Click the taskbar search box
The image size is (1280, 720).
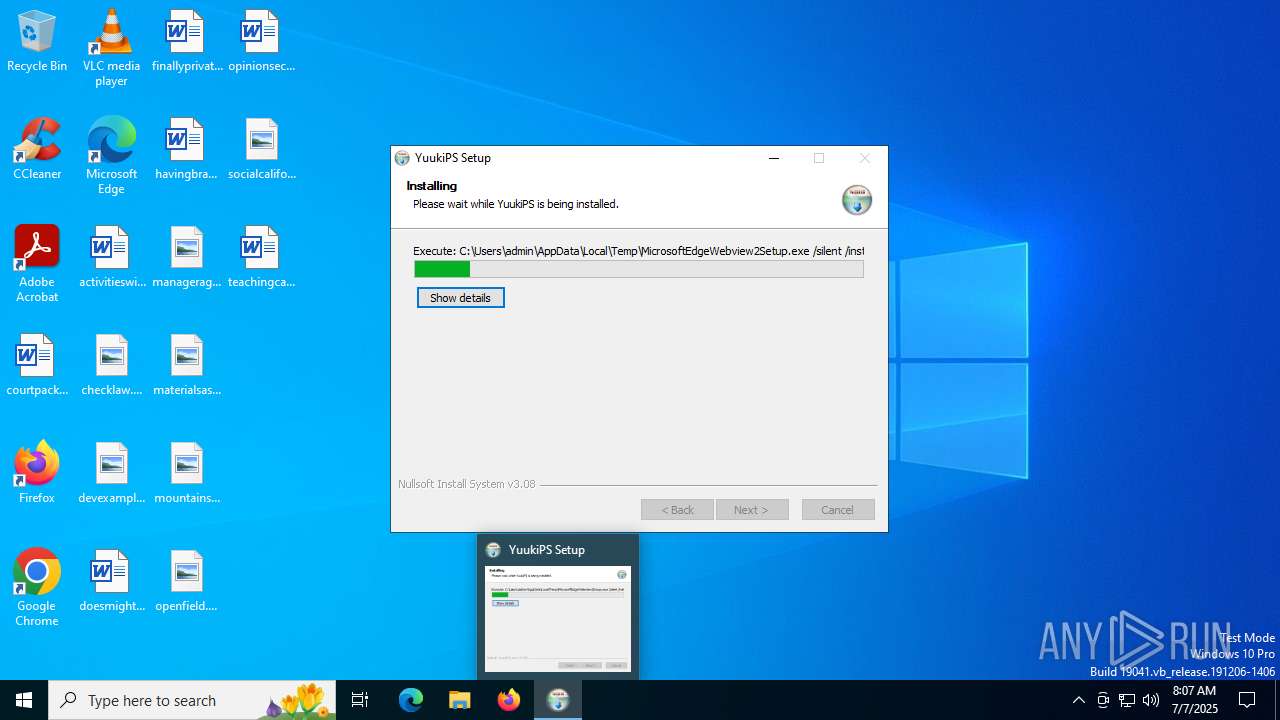pyautogui.click(x=191, y=700)
